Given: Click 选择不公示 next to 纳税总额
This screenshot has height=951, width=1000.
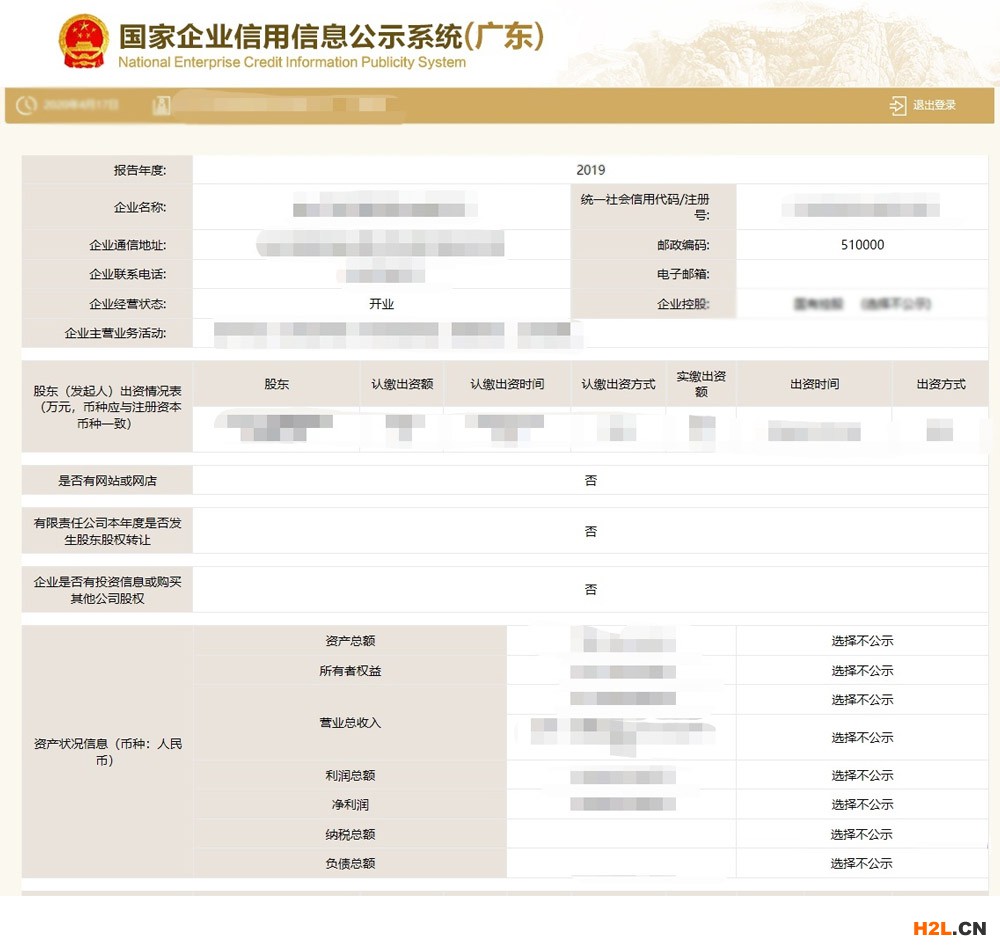Looking at the screenshot, I should click(x=861, y=834).
